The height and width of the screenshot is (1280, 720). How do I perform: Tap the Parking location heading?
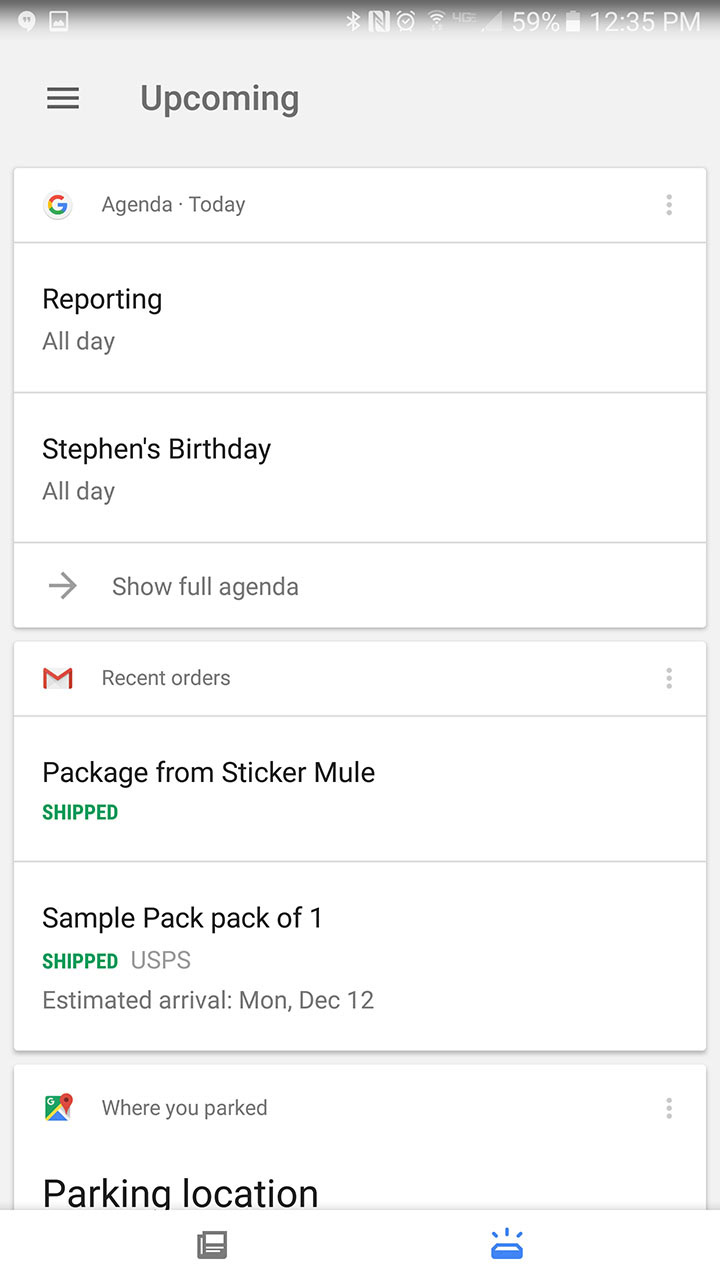[x=181, y=1192]
